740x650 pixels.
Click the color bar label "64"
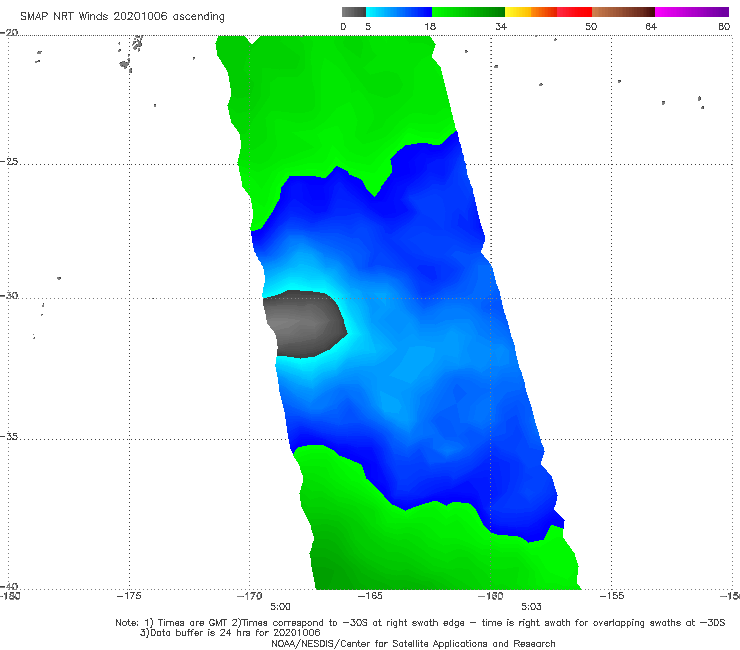pos(651,27)
